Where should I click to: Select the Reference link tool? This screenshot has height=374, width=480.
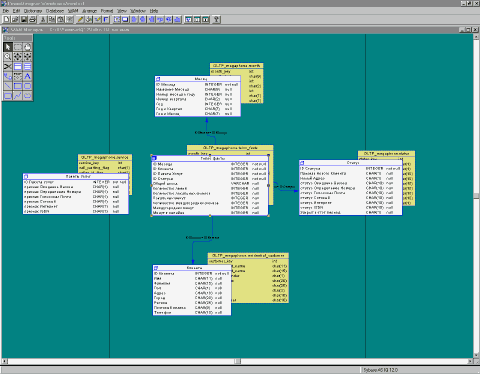(8, 76)
